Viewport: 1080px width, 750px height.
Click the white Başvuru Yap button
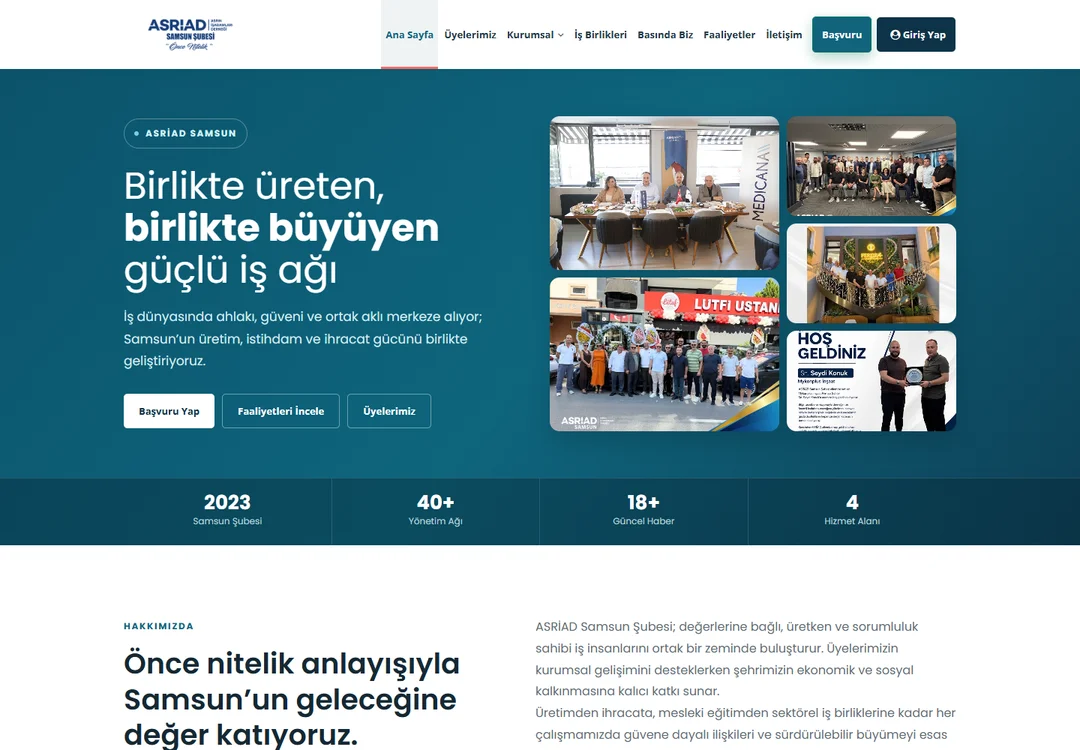point(169,411)
